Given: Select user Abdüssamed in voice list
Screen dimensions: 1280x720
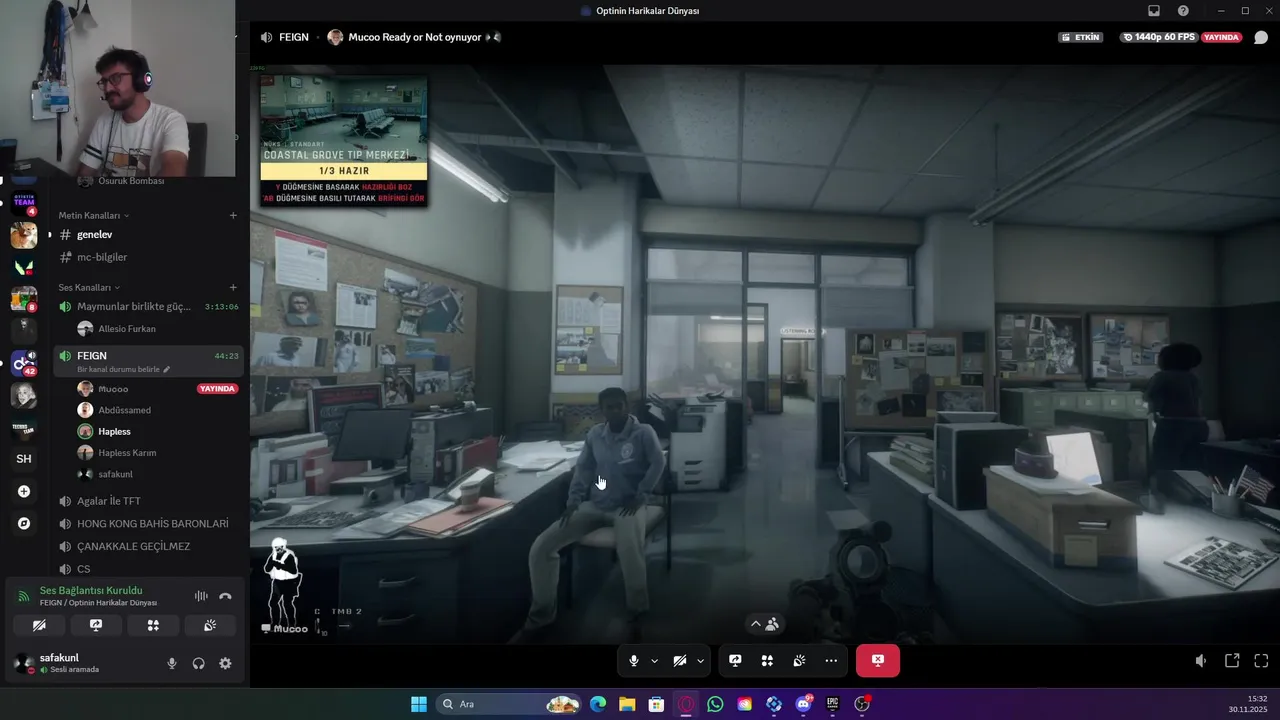Looking at the screenshot, I should (157, 410).
